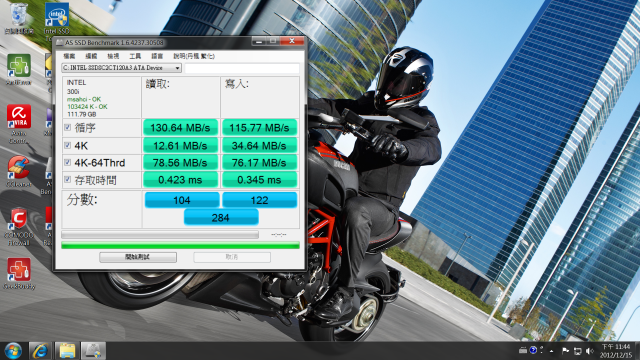Image resolution: width=640 pixels, height=360 pixels.
Task: Open the red cross utility desktop shortcut
Action: (18, 273)
